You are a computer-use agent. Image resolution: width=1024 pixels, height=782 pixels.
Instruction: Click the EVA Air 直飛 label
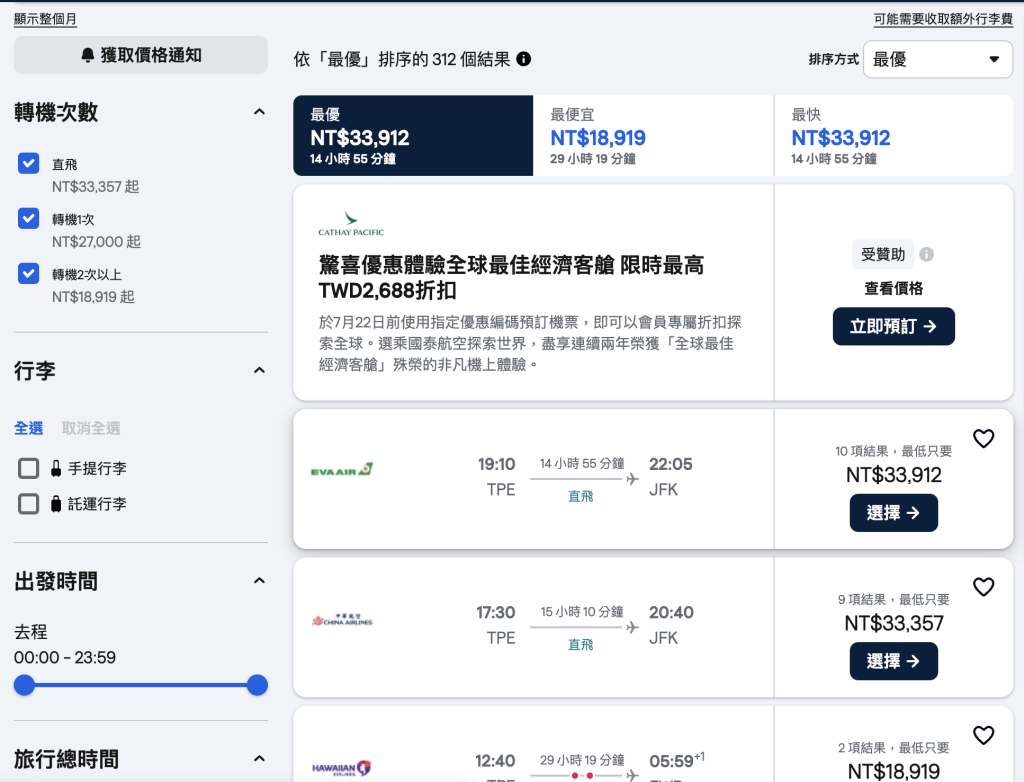click(x=581, y=497)
